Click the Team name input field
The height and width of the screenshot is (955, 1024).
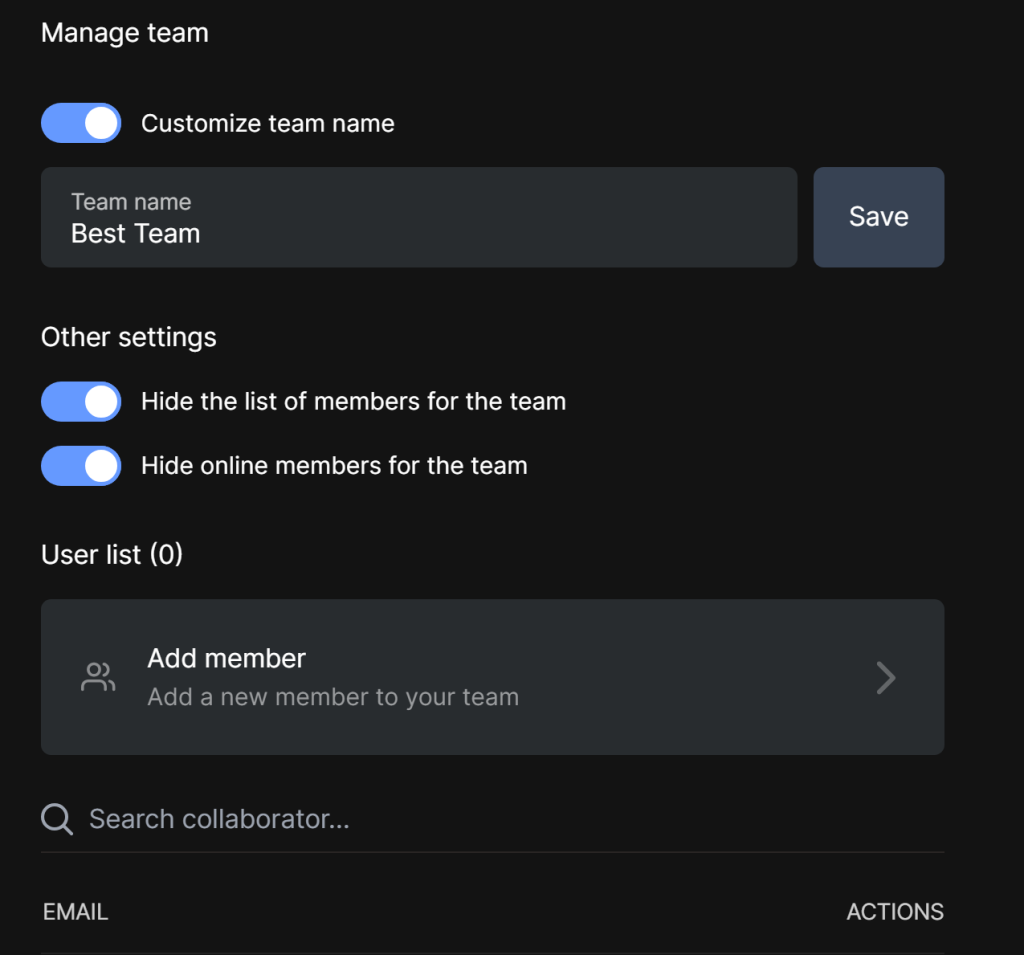419,217
